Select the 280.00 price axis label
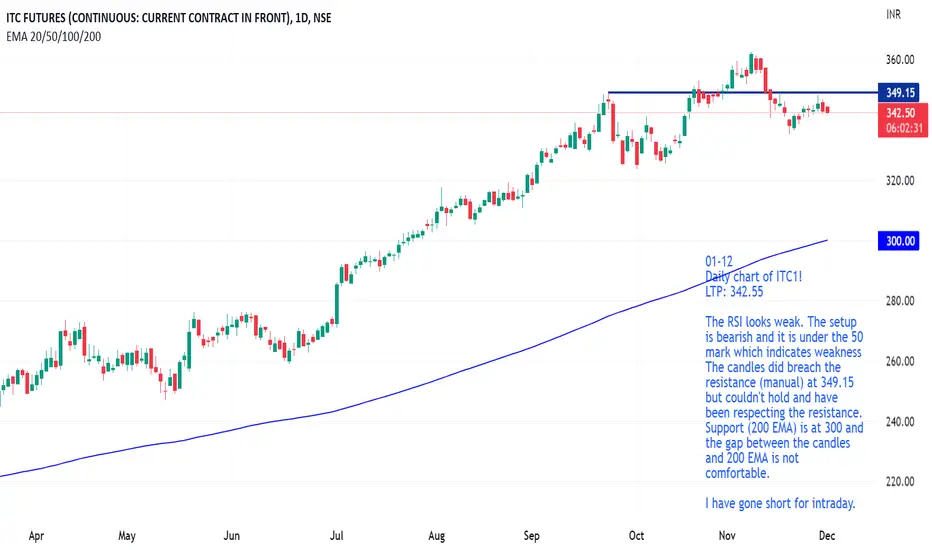Screen dimensions: 932x550 pyautogui.click(x=900, y=301)
